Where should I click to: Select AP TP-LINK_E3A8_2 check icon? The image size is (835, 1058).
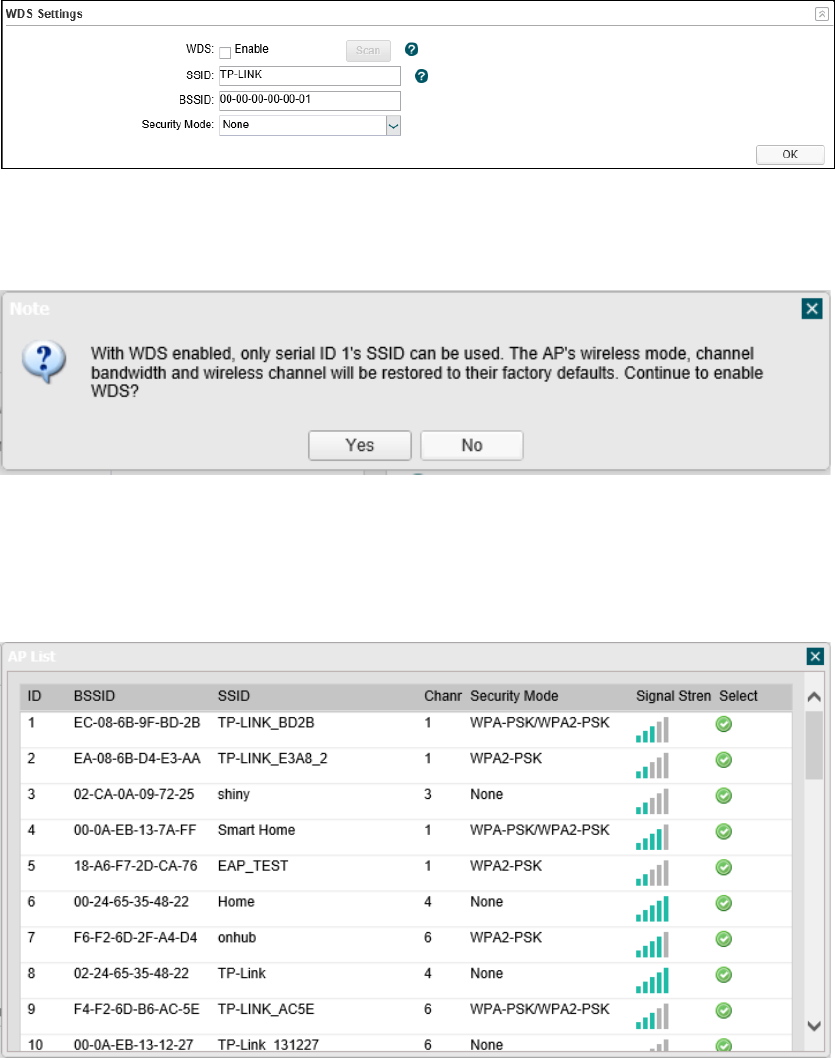724,760
